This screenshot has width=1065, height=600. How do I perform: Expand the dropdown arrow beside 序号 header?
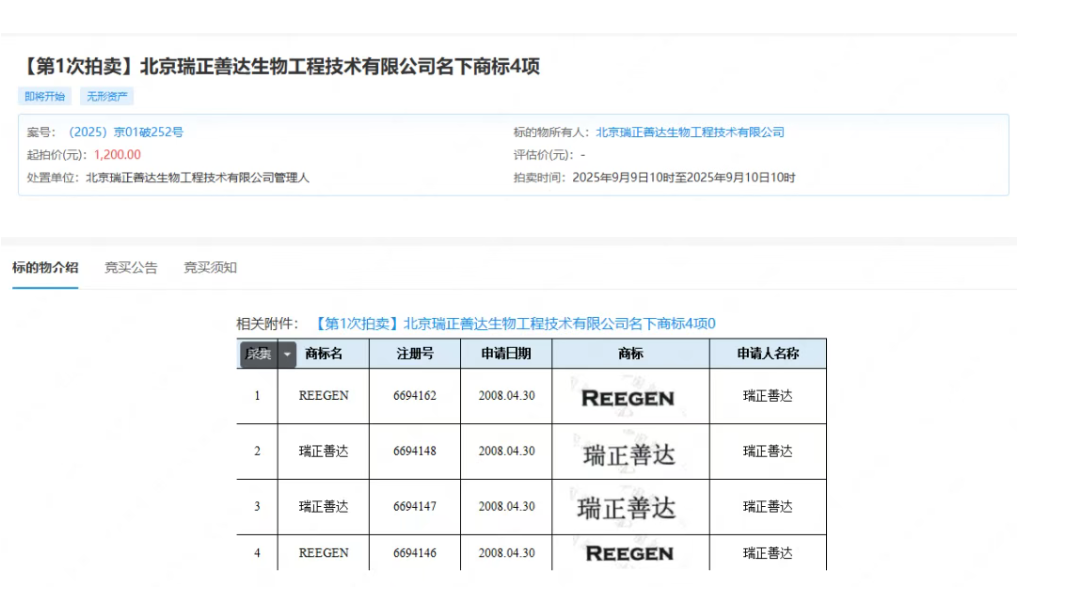tap(287, 354)
